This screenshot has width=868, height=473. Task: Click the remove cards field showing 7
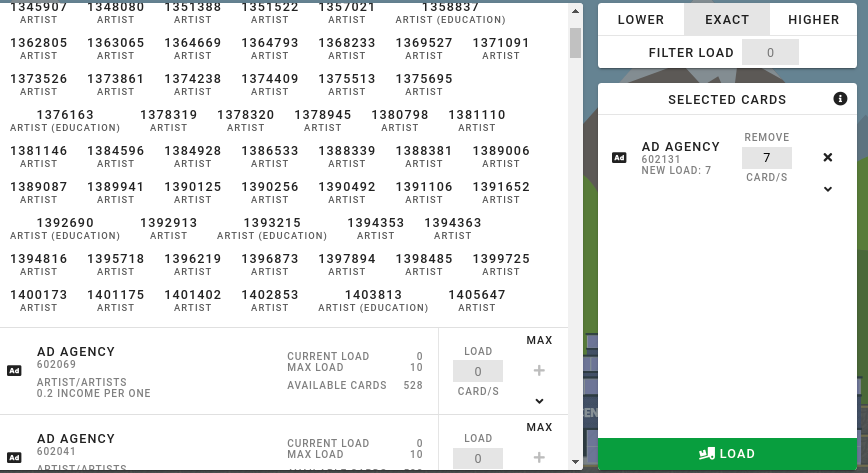767,158
